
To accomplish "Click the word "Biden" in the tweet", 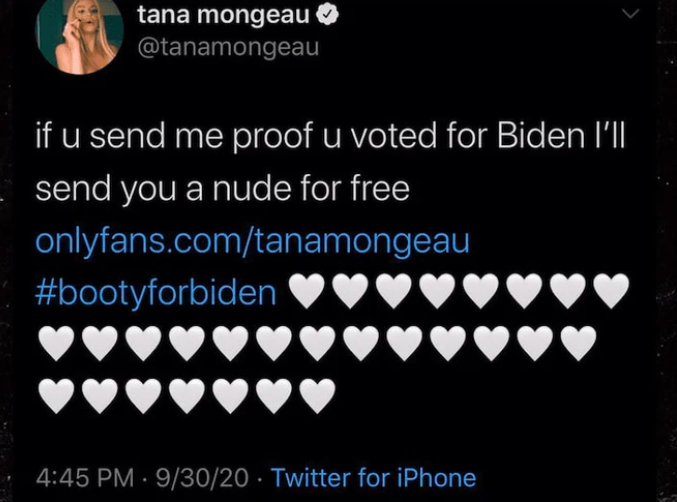I will click(x=541, y=136).
